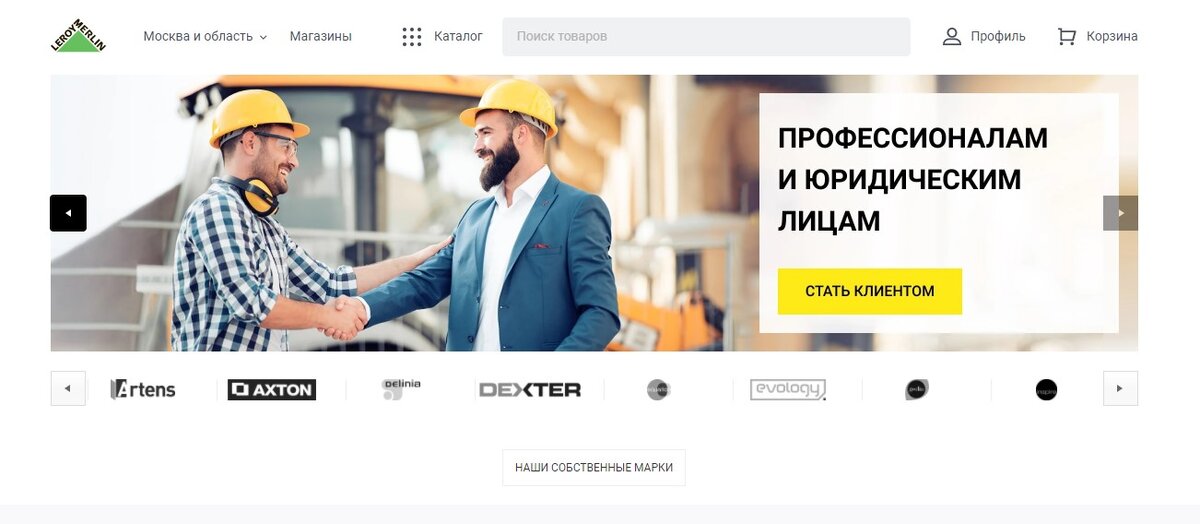1200x524 pixels.
Task: Select the Delinia brand logo
Action: (x=401, y=389)
